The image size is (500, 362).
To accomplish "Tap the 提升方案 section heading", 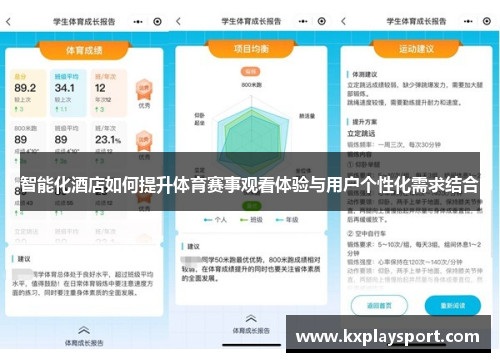I will tap(365, 122).
